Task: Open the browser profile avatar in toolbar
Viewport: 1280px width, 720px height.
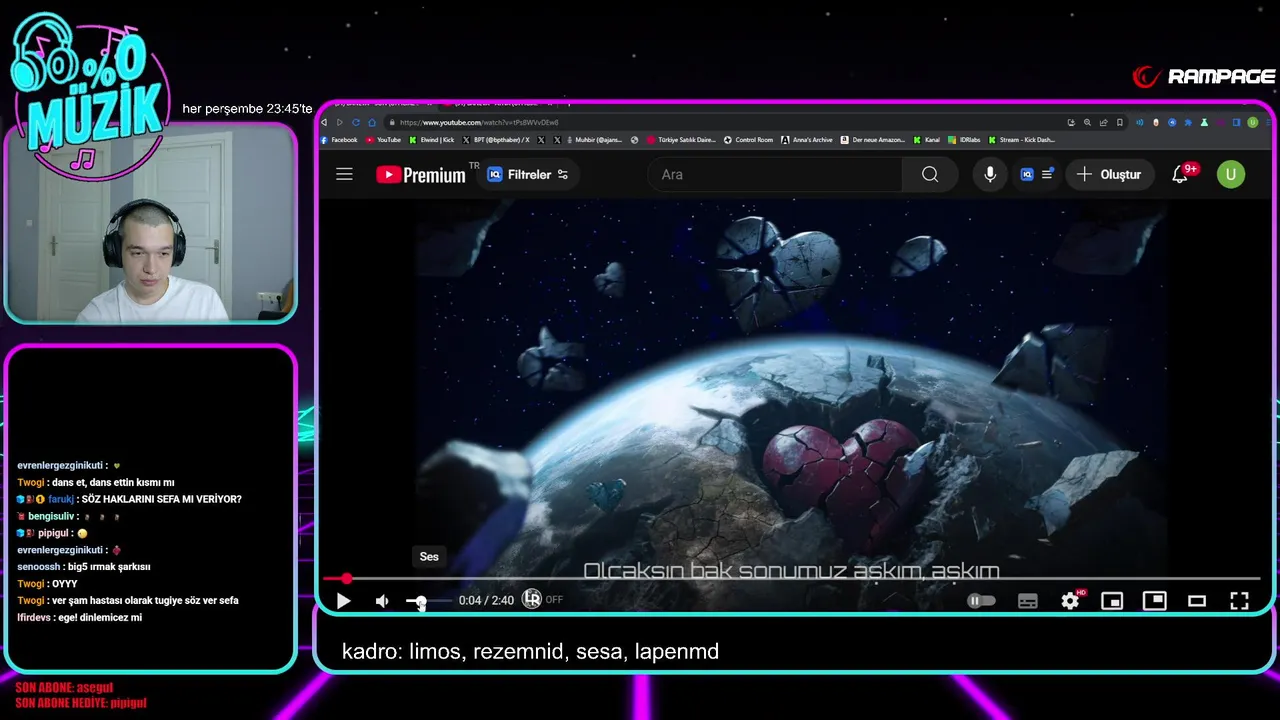Action: (1253, 122)
